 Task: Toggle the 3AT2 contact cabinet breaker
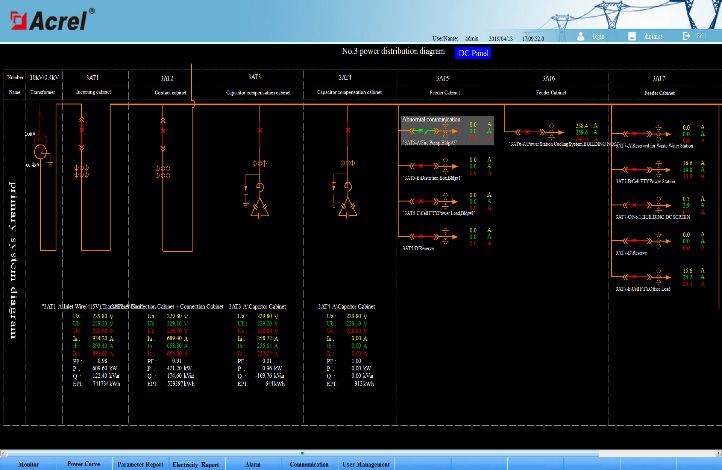[x=164, y=129]
